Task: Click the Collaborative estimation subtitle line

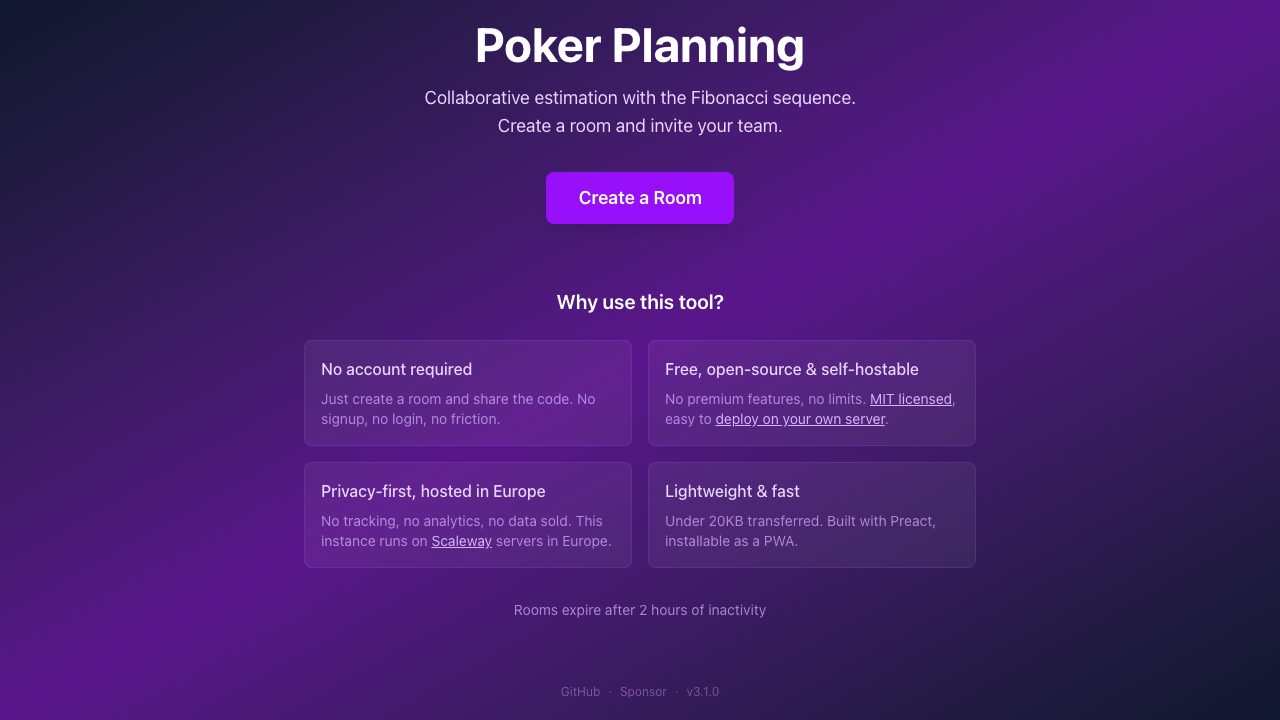Action: [x=640, y=98]
